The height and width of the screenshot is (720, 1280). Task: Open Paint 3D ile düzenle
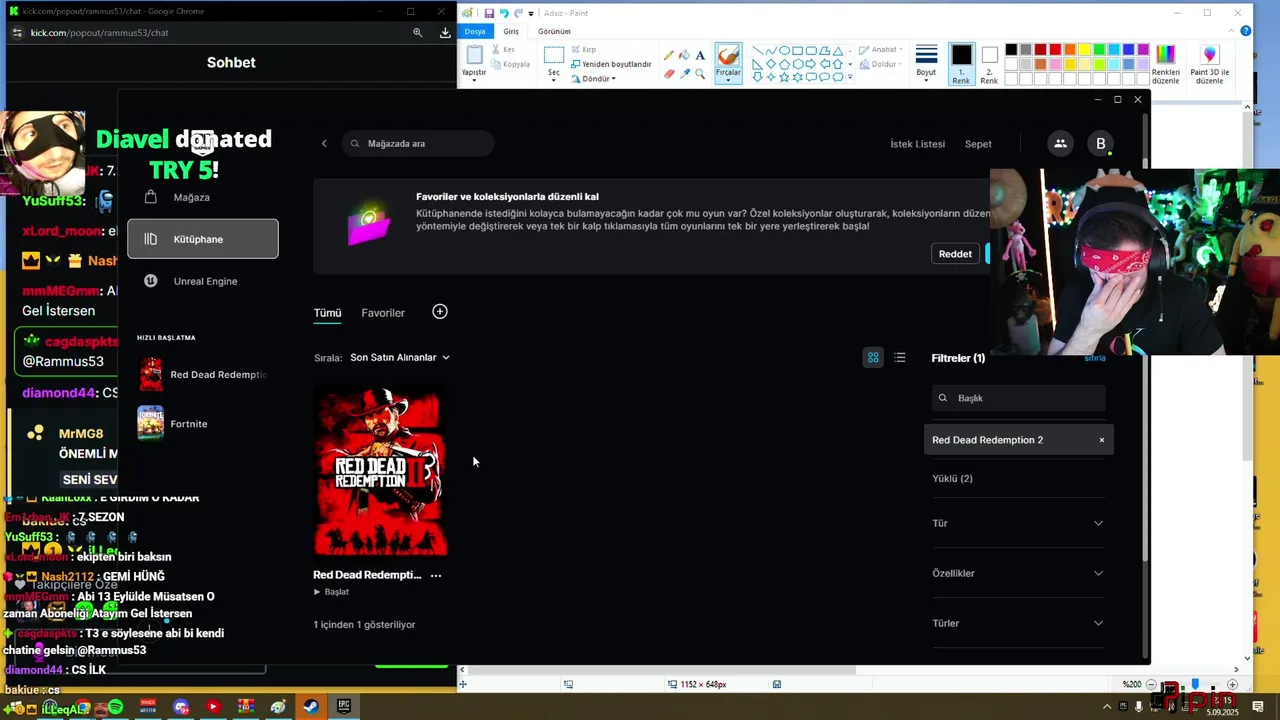(1209, 64)
